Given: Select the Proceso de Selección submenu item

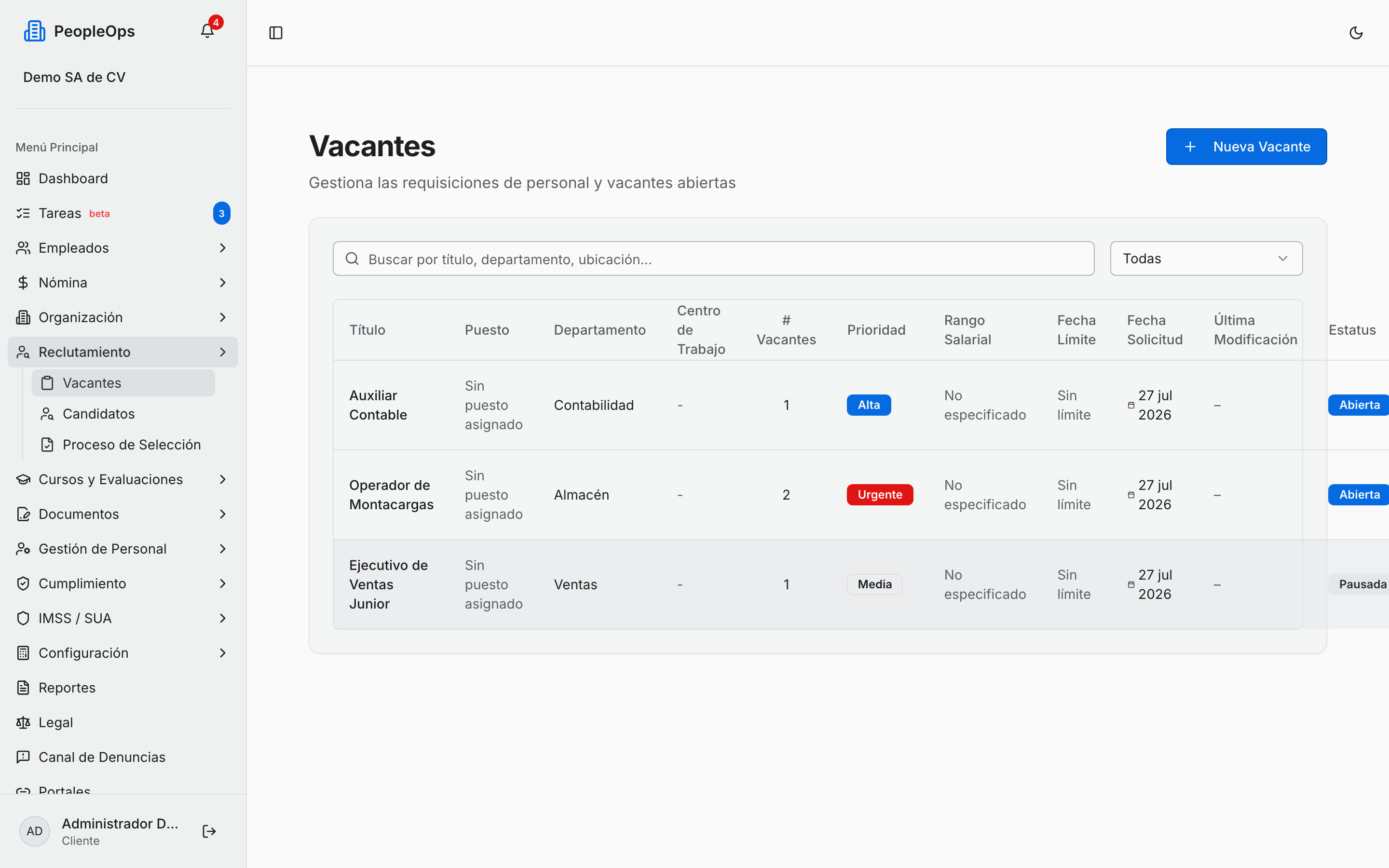Looking at the screenshot, I should 123,445.
